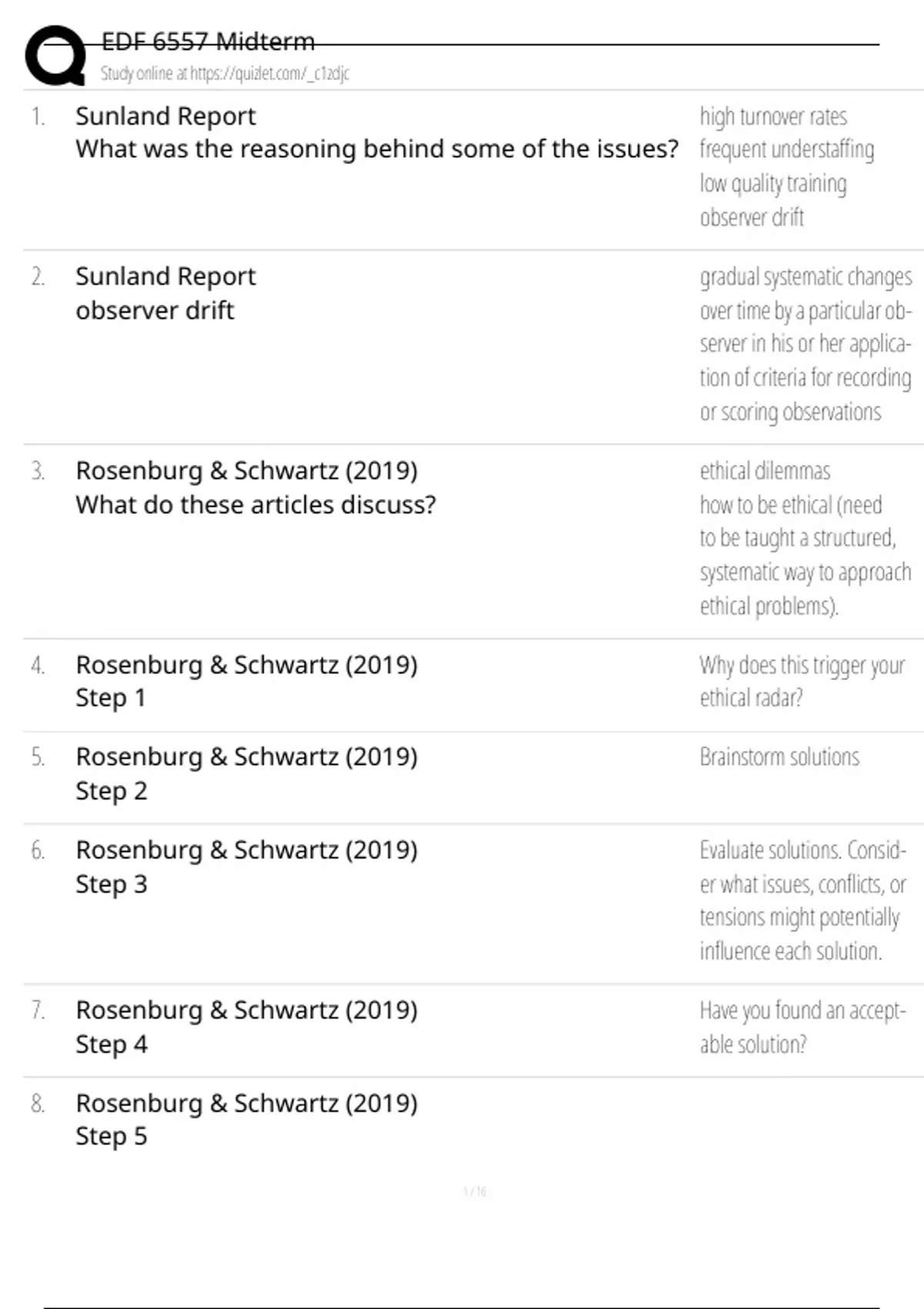Screen dimensions: 924x1309
Task: Select term 2 Sunland Report observer drift
Action: [166, 293]
